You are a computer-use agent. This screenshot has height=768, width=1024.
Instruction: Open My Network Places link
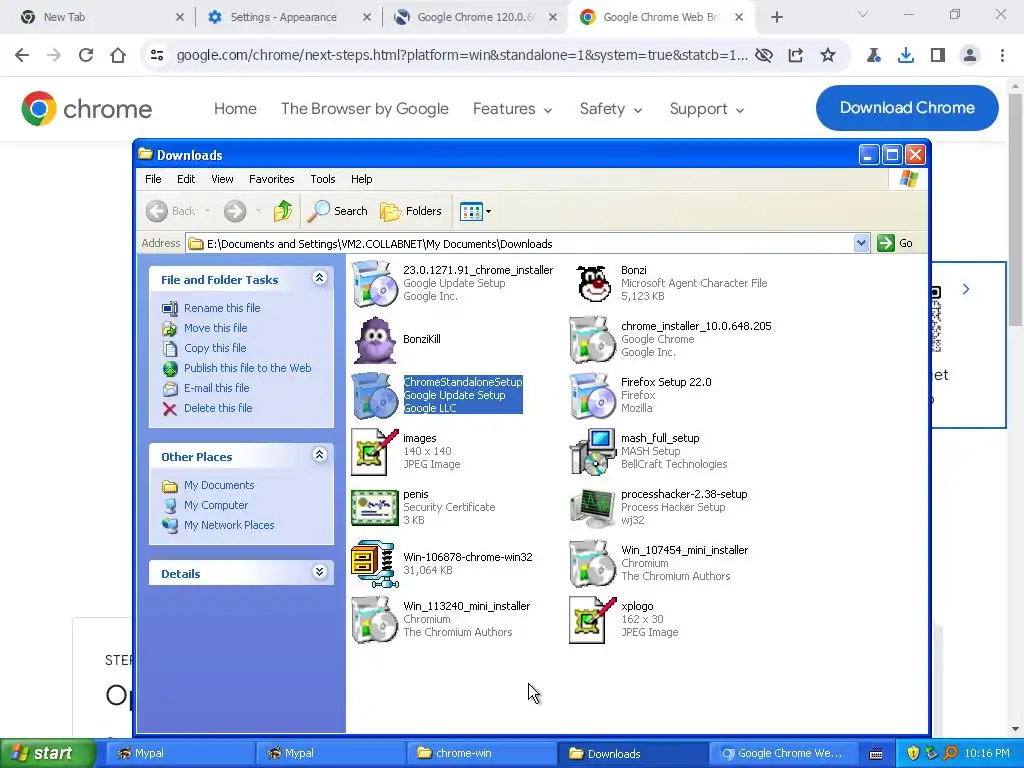pos(229,525)
